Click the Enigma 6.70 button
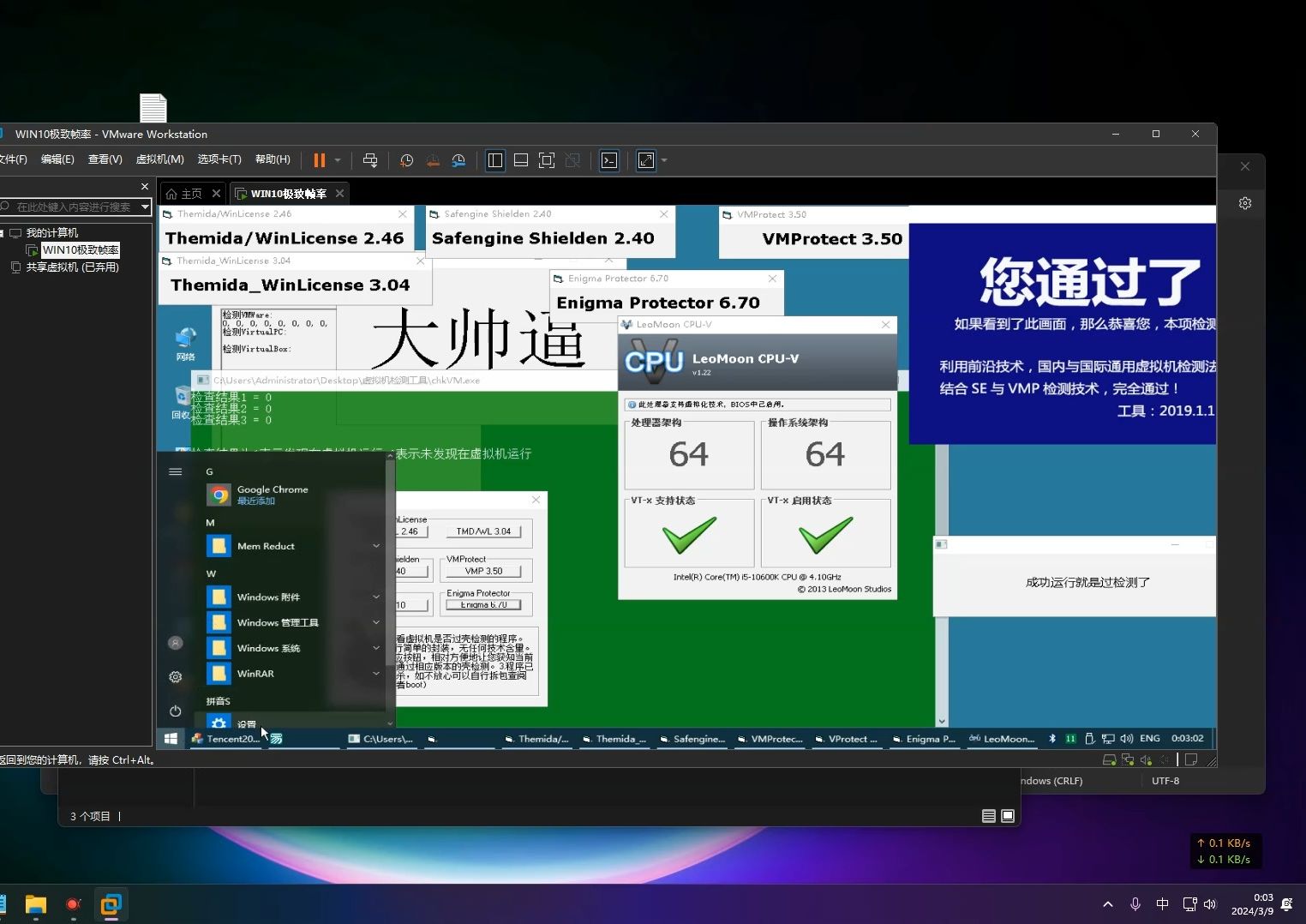 [x=483, y=604]
